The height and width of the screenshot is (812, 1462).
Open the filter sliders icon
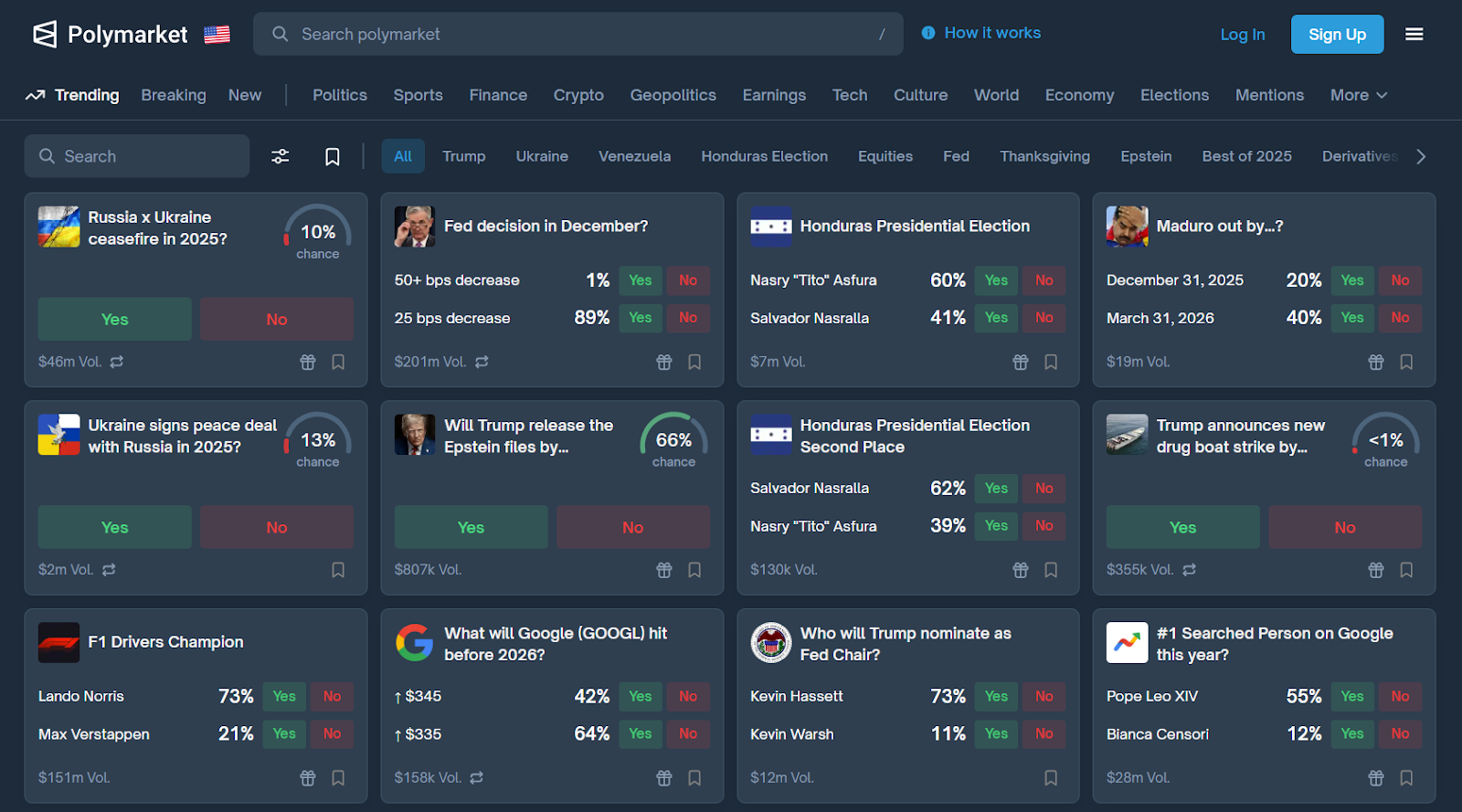[x=281, y=156]
